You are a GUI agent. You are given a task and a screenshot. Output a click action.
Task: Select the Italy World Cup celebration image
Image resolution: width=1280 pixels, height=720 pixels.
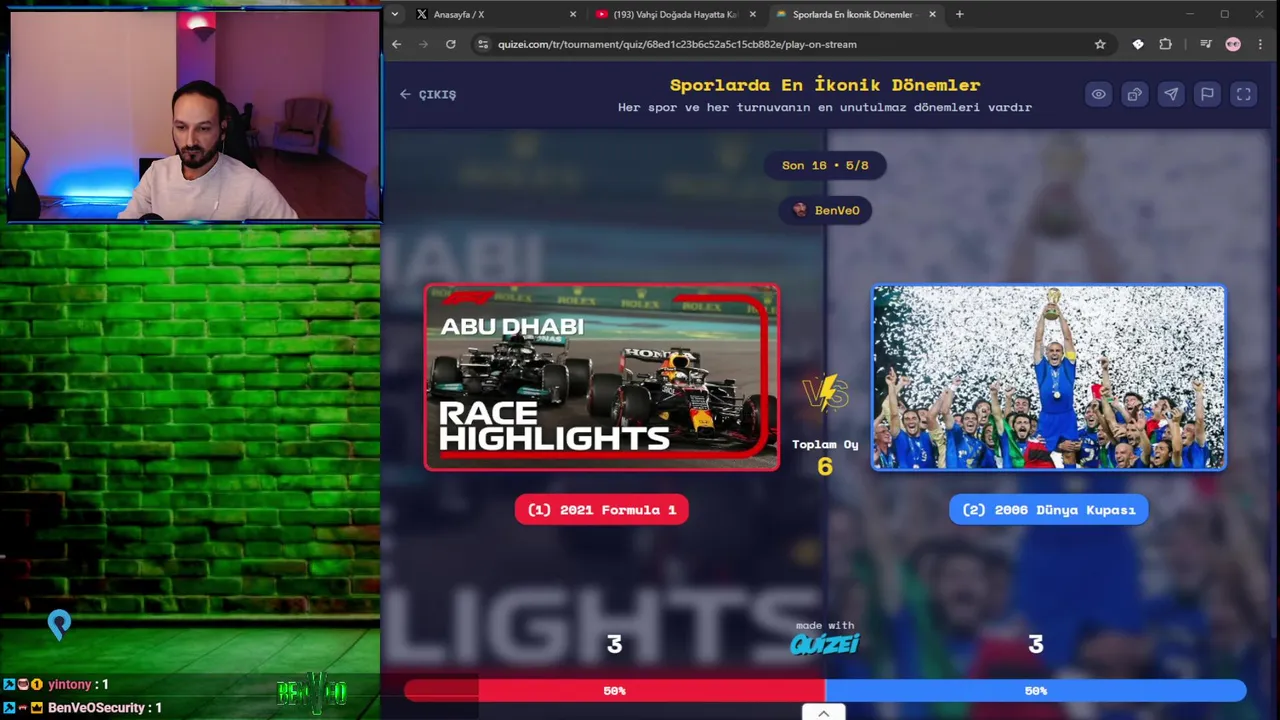point(1048,377)
